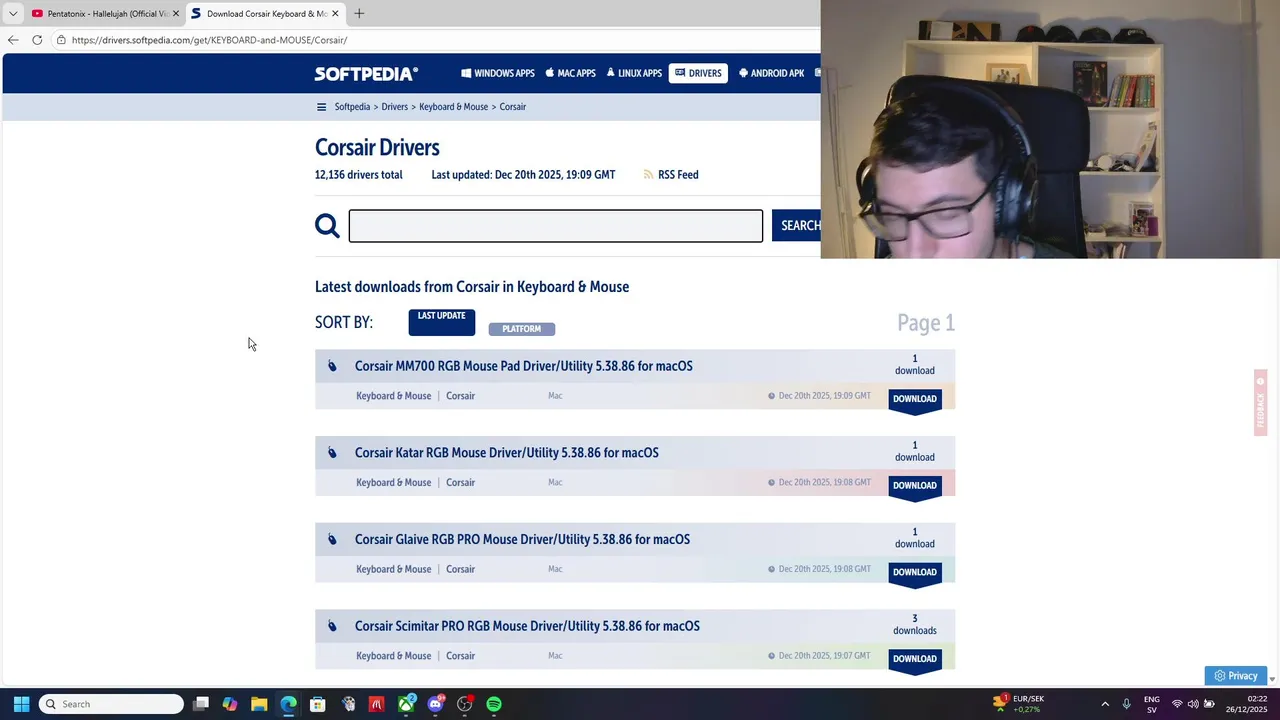Screen dimensions: 1280x720
Task: Open the Privacy settings button
Action: (x=1236, y=676)
